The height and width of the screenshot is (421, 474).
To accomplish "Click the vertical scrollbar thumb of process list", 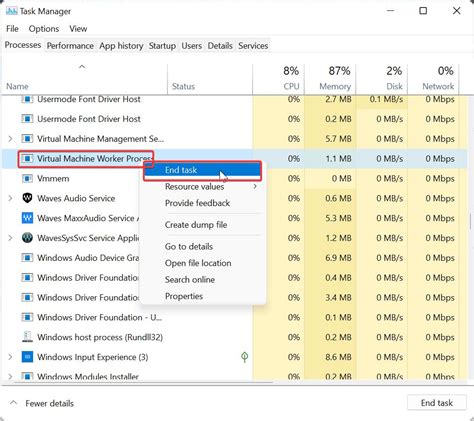I will (471, 221).
